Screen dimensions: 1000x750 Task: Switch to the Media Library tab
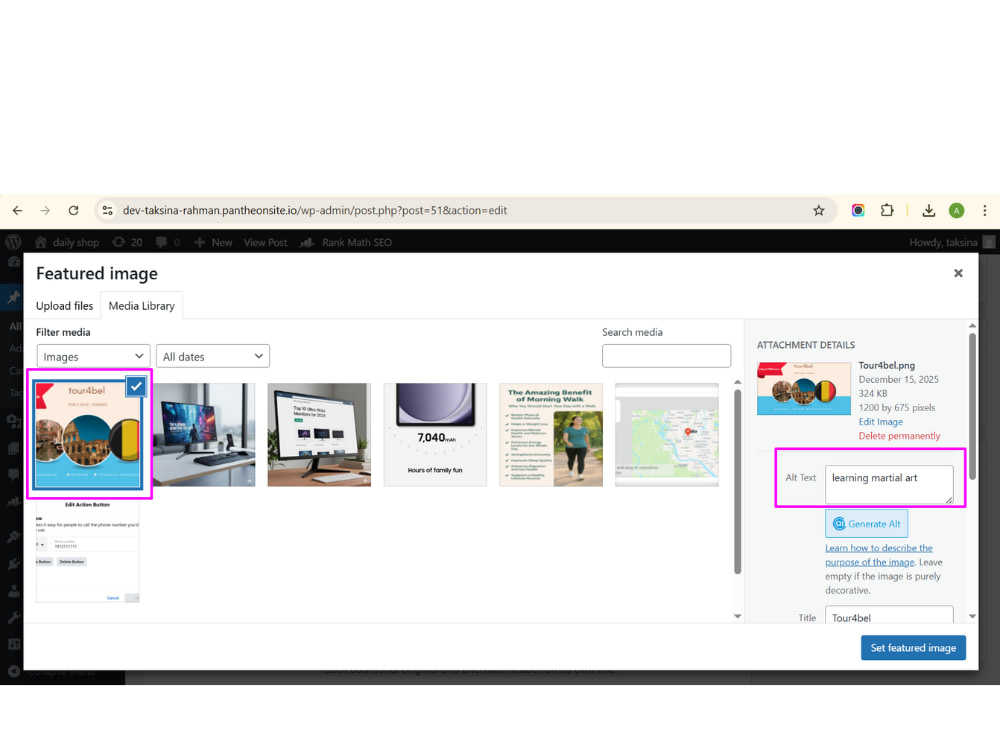pos(142,305)
